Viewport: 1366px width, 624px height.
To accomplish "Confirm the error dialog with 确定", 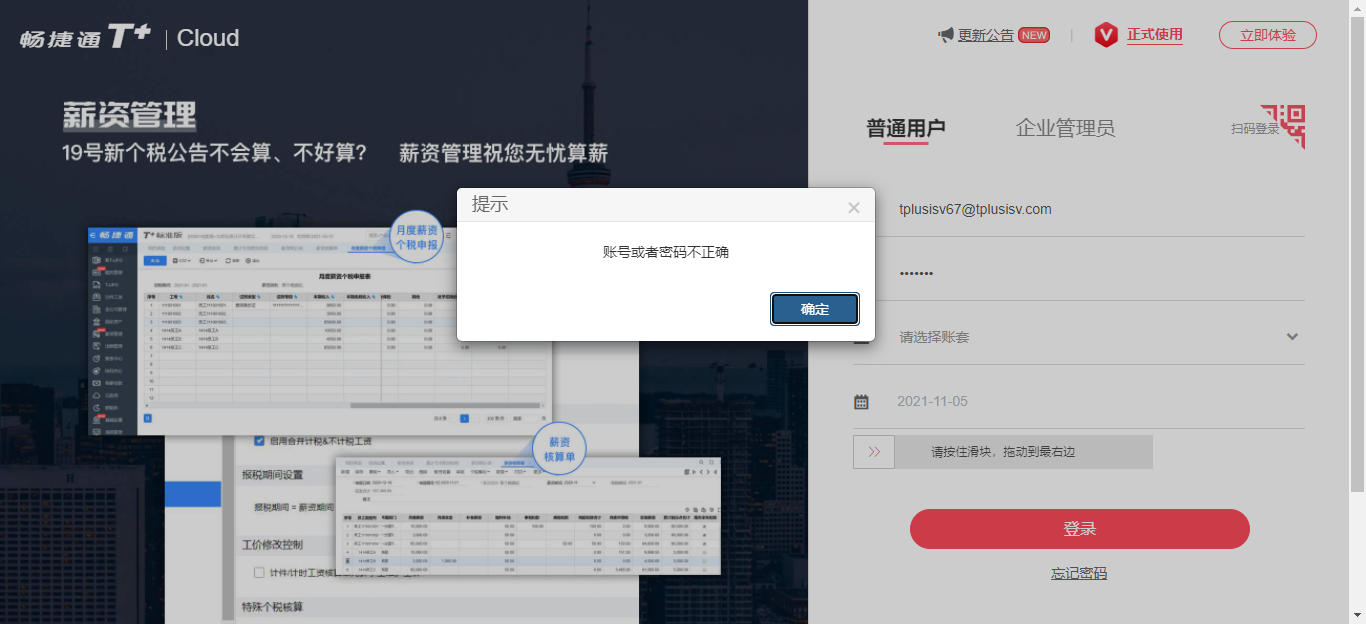I will pyautogui.click(x=815, y=309).
